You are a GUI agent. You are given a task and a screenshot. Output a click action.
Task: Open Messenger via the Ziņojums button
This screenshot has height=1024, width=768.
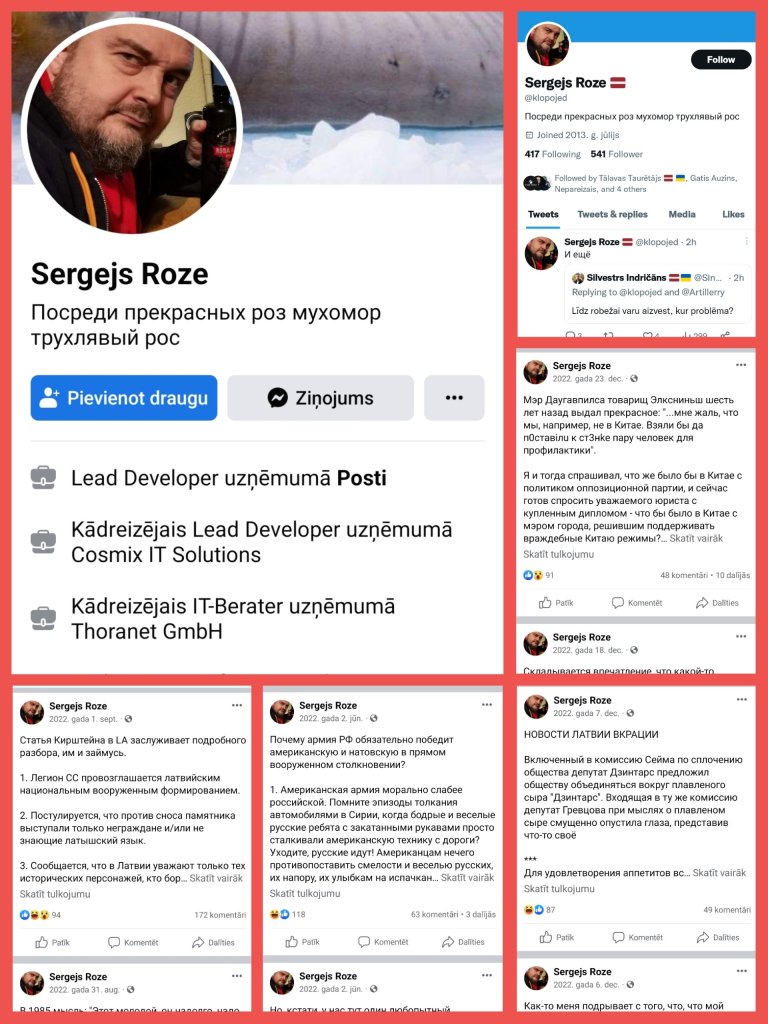click(321, 398)
